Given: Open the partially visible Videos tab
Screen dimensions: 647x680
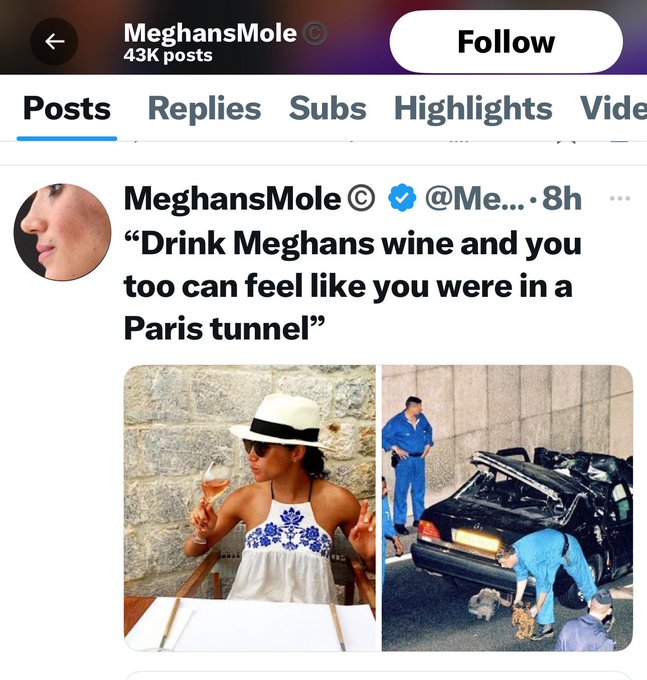Looking at the screenshot, I should tap(613, 108).
